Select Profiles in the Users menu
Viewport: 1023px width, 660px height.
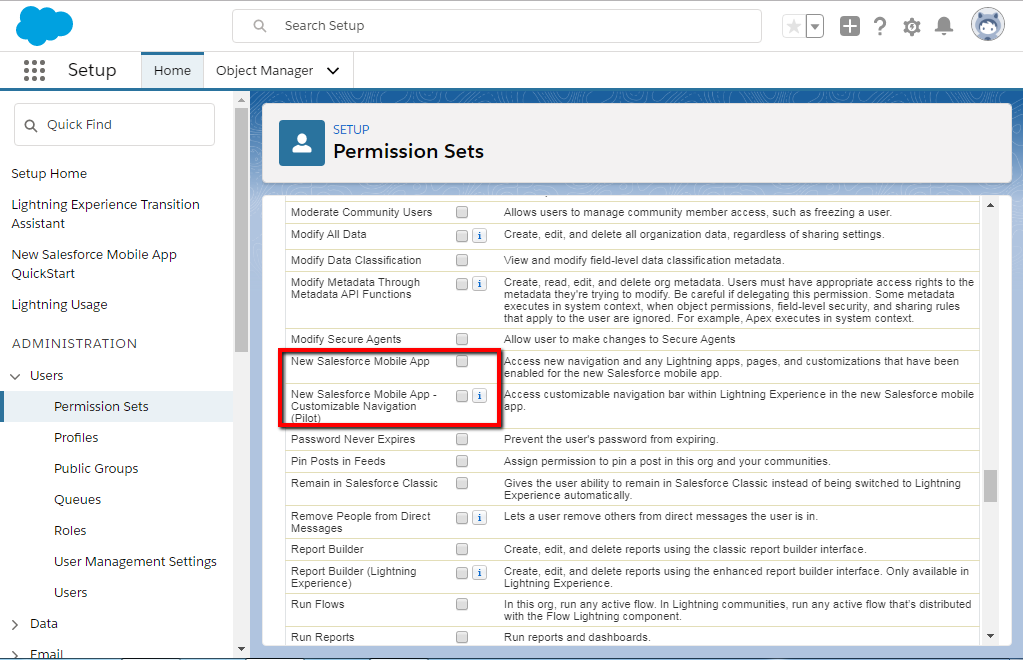[76, 438]
